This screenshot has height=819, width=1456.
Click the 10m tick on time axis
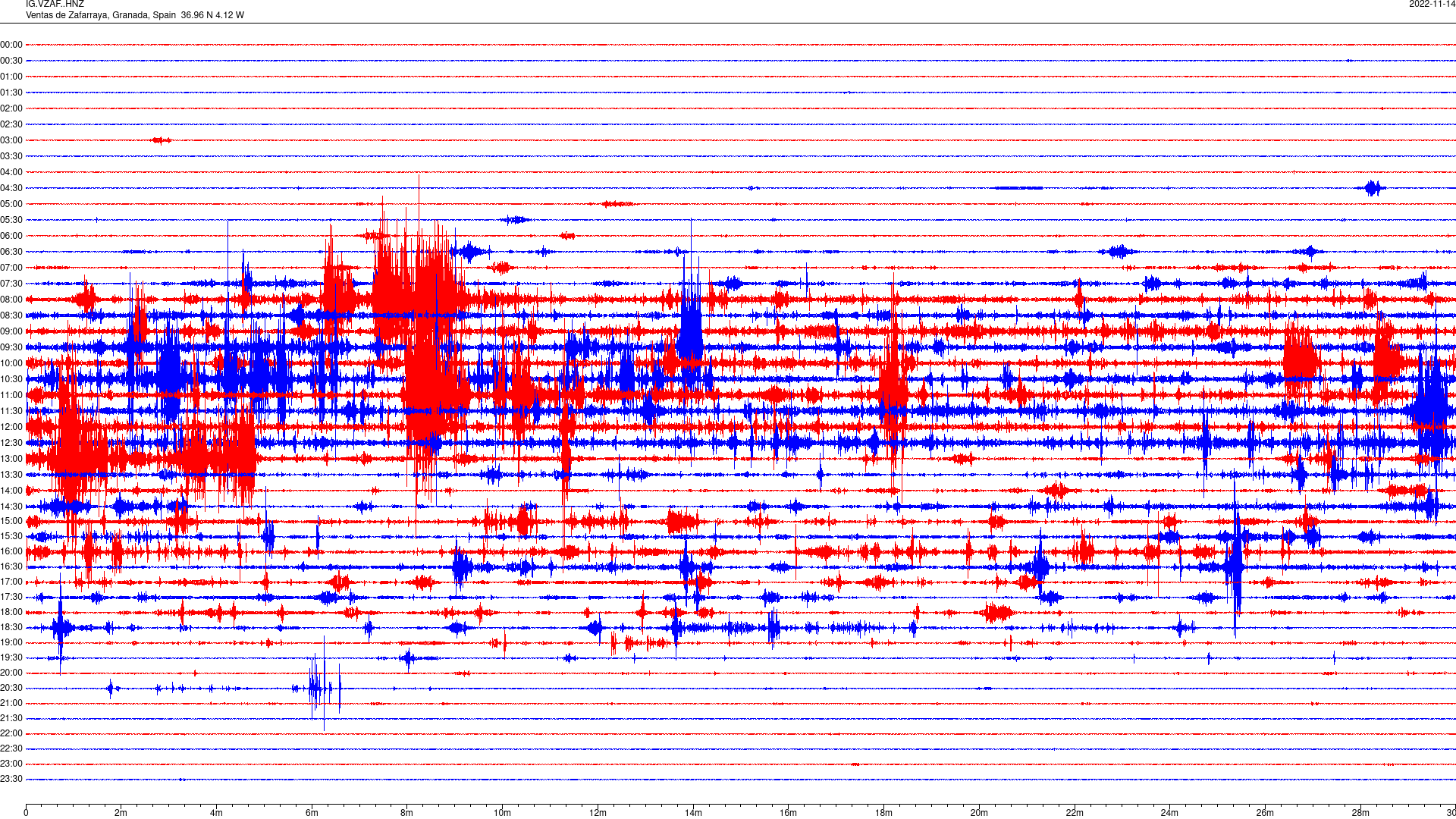click(502, 813)
